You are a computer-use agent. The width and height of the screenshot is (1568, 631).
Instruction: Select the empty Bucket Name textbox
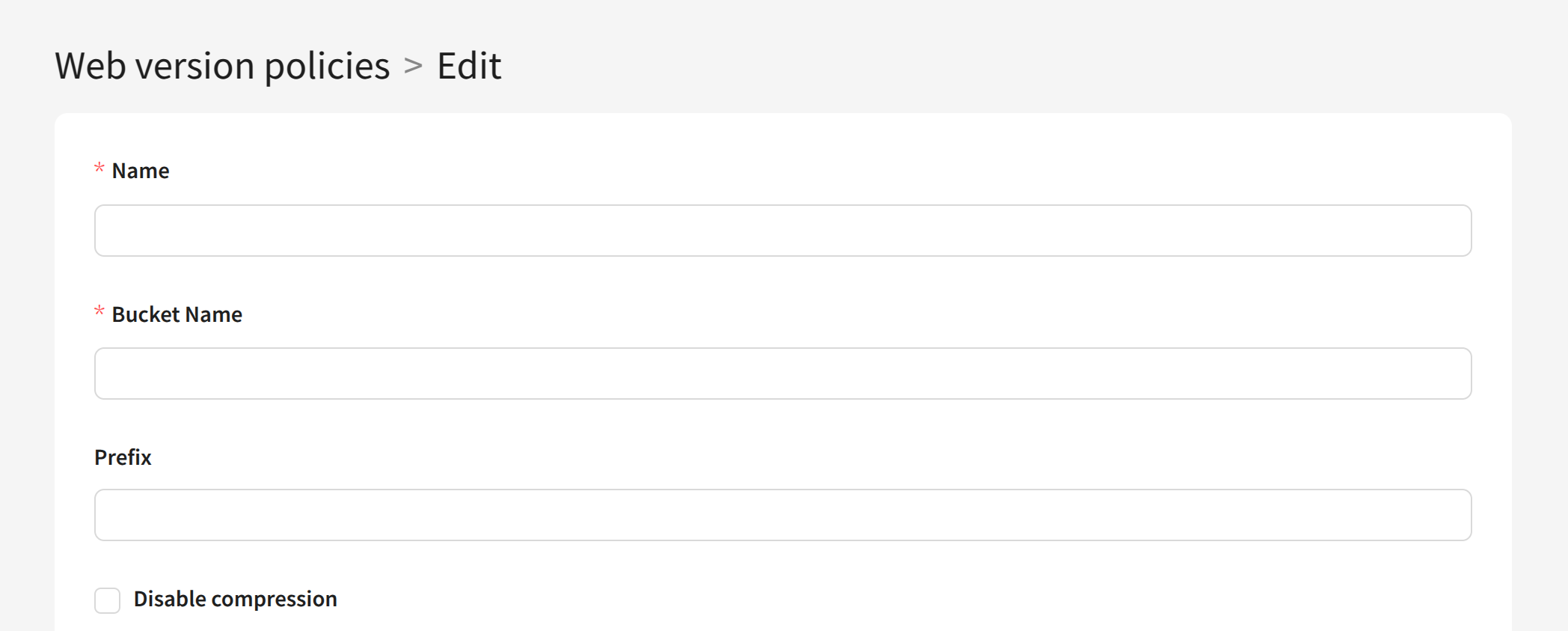point(783,374)
